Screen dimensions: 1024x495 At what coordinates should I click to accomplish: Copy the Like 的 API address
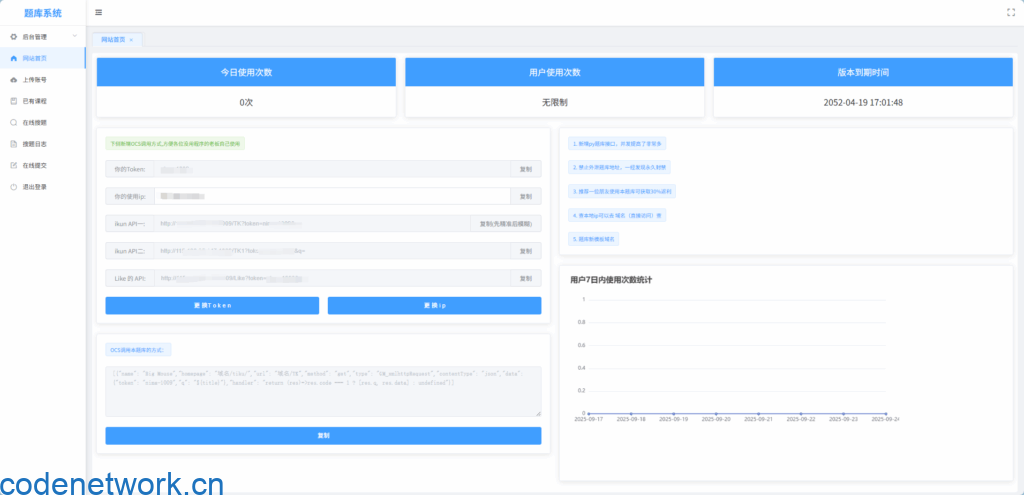[525, 278]
